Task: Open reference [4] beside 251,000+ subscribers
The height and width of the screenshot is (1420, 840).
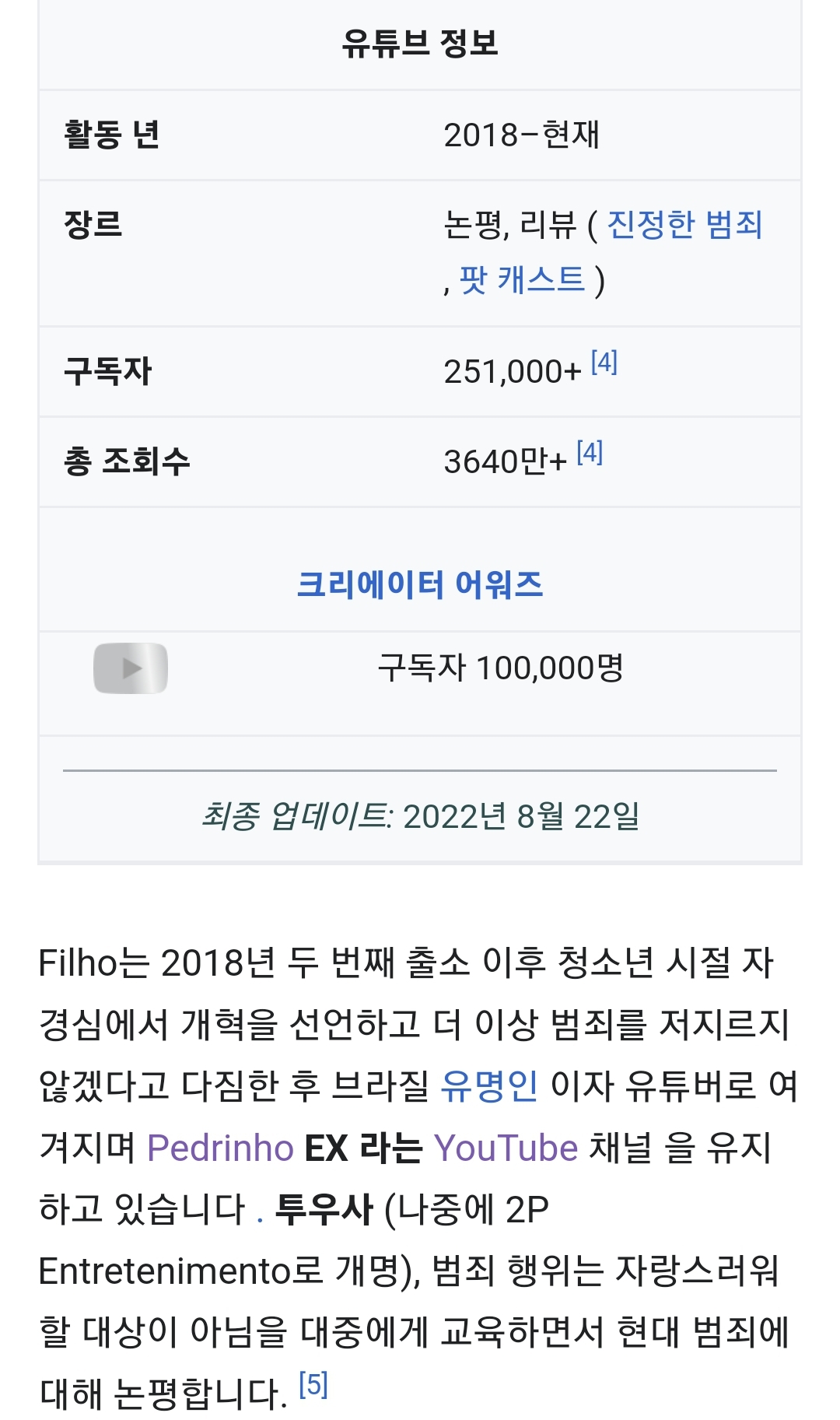Action: coord(604,363)
